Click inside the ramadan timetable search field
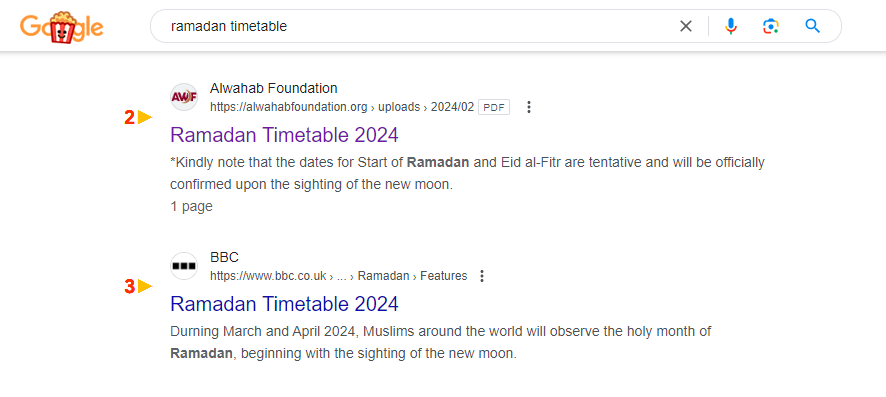This screenshot has height=397, width=886. [x=418, y=26]
